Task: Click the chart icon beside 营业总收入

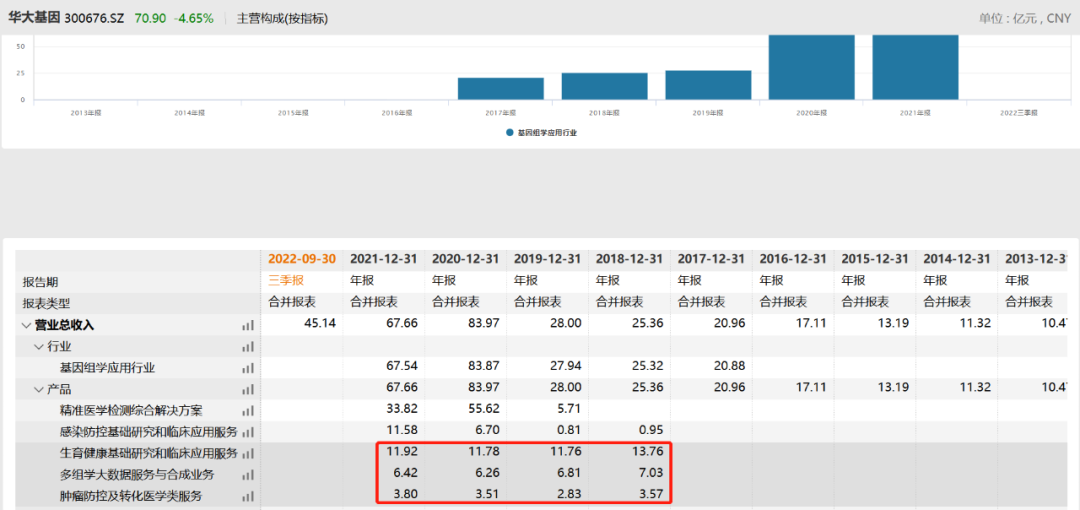Action: point(248,326)
